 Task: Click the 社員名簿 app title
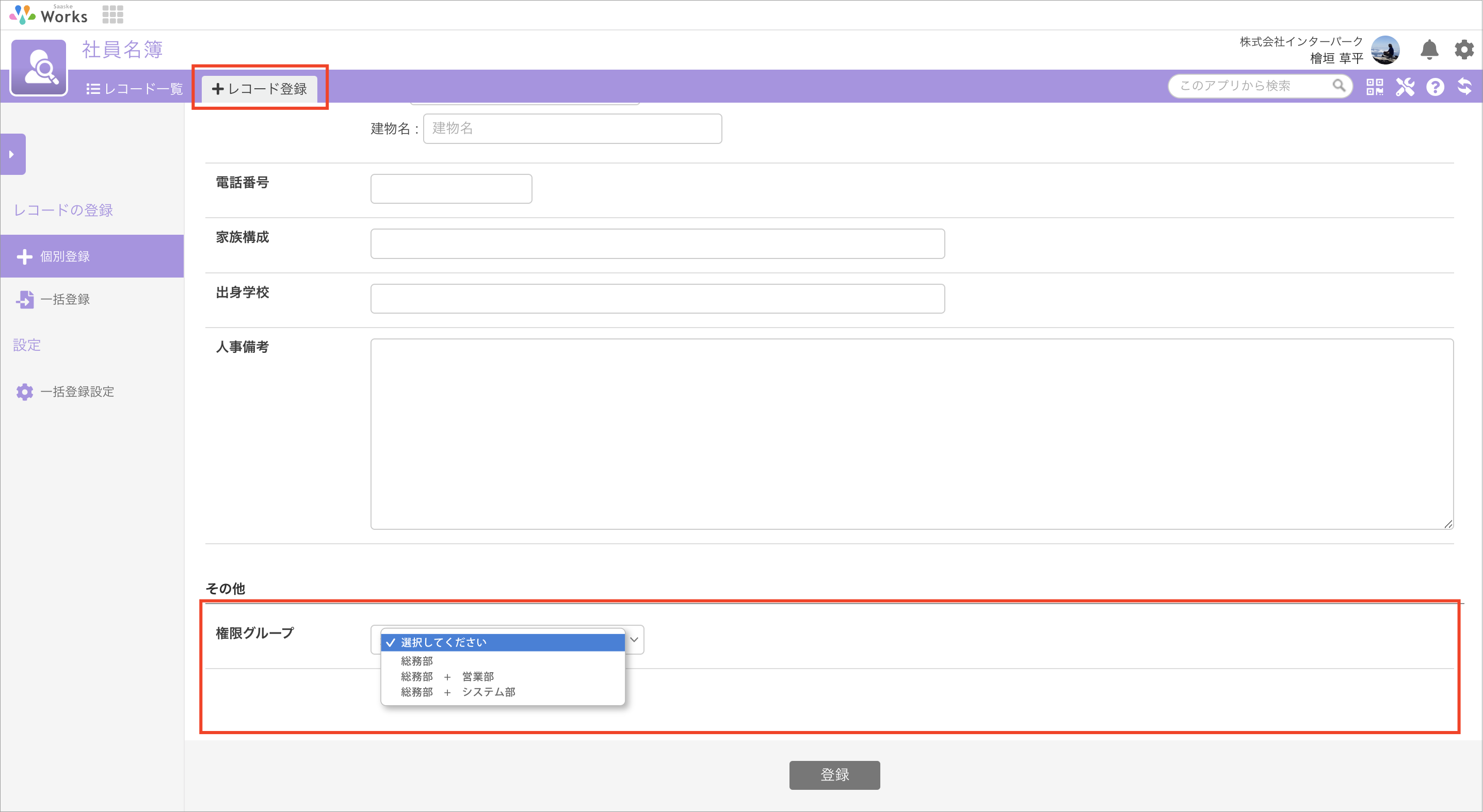[122, 50]
